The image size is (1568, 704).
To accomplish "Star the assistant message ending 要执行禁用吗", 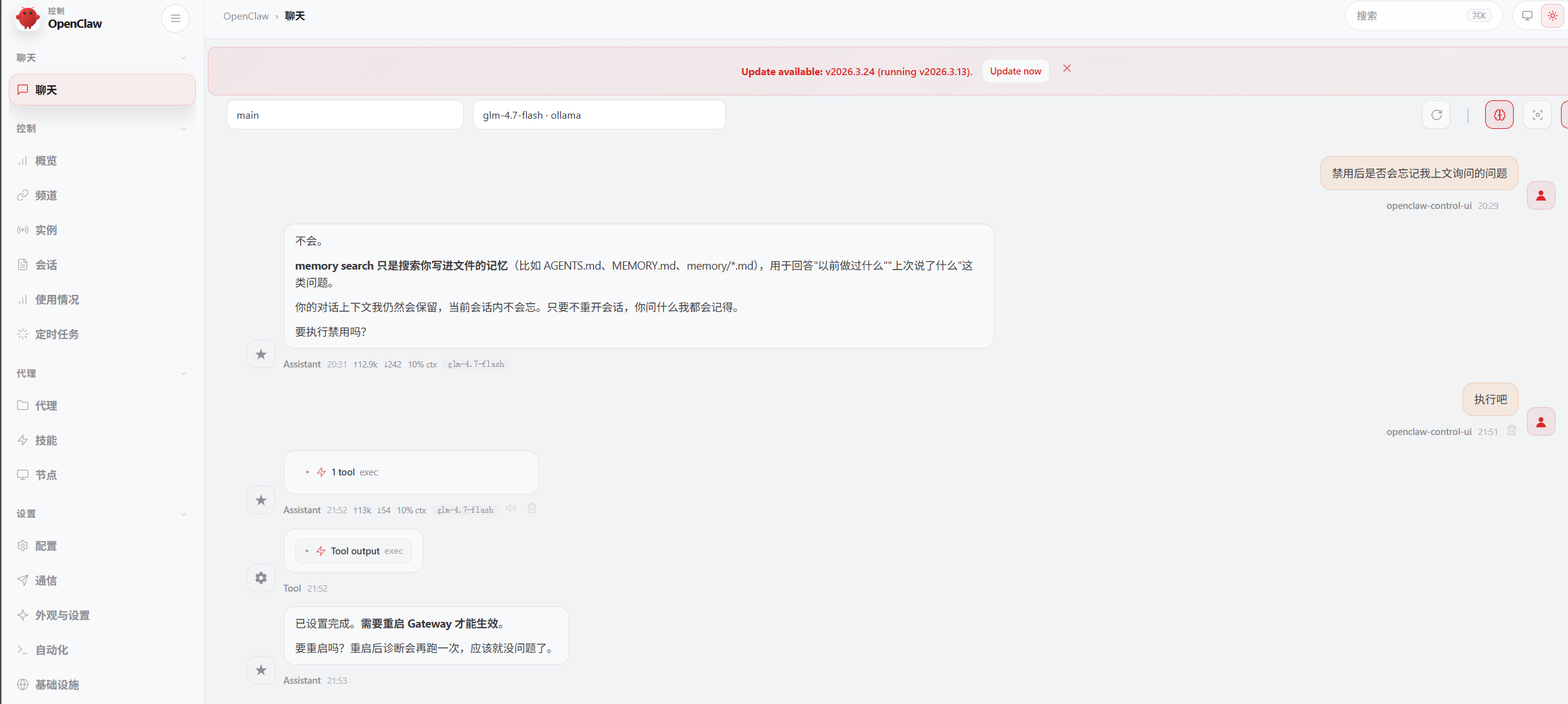I will tap(261, 354).
